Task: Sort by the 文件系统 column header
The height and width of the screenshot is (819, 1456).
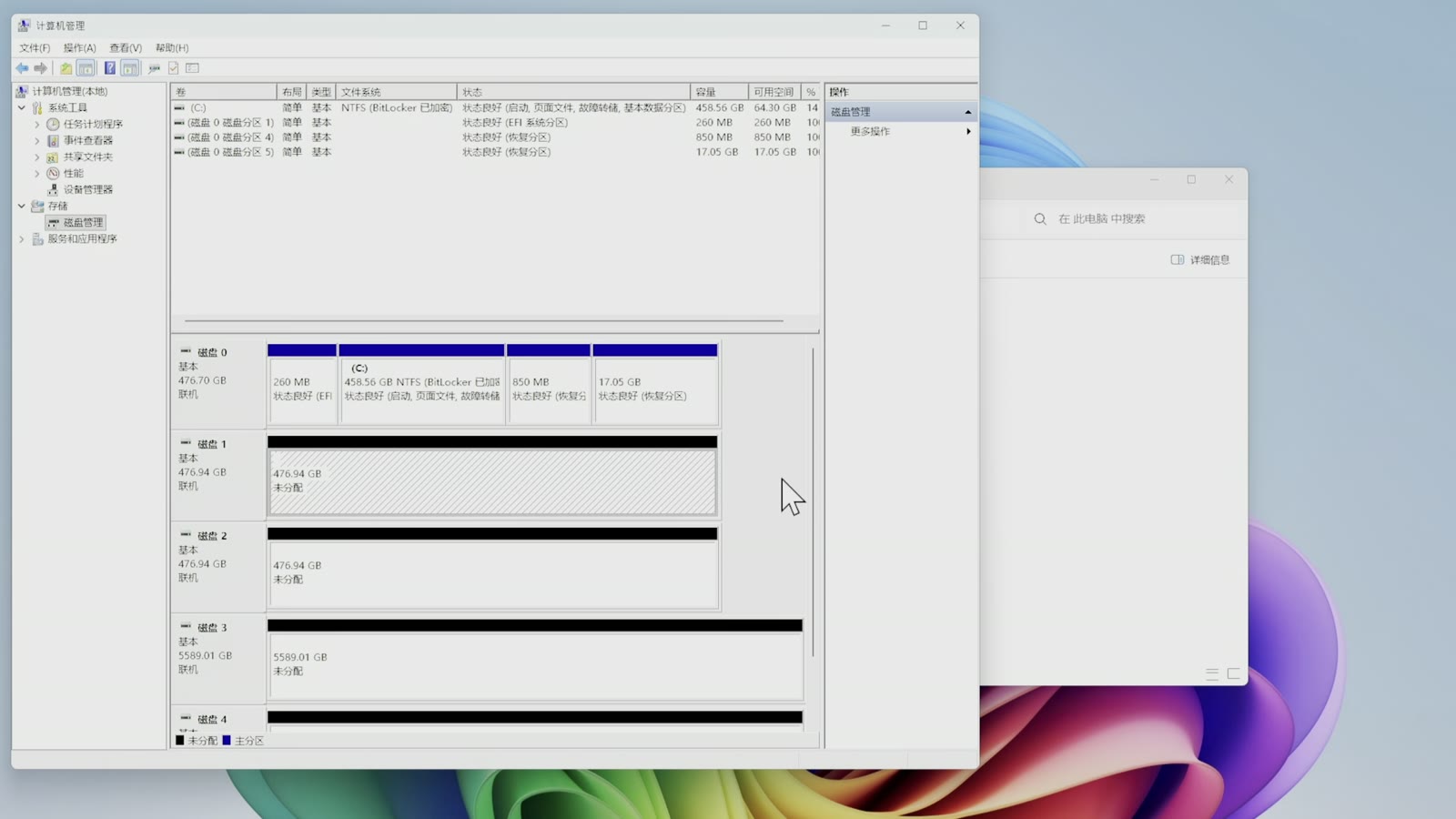Action: (x=397, y=92)
